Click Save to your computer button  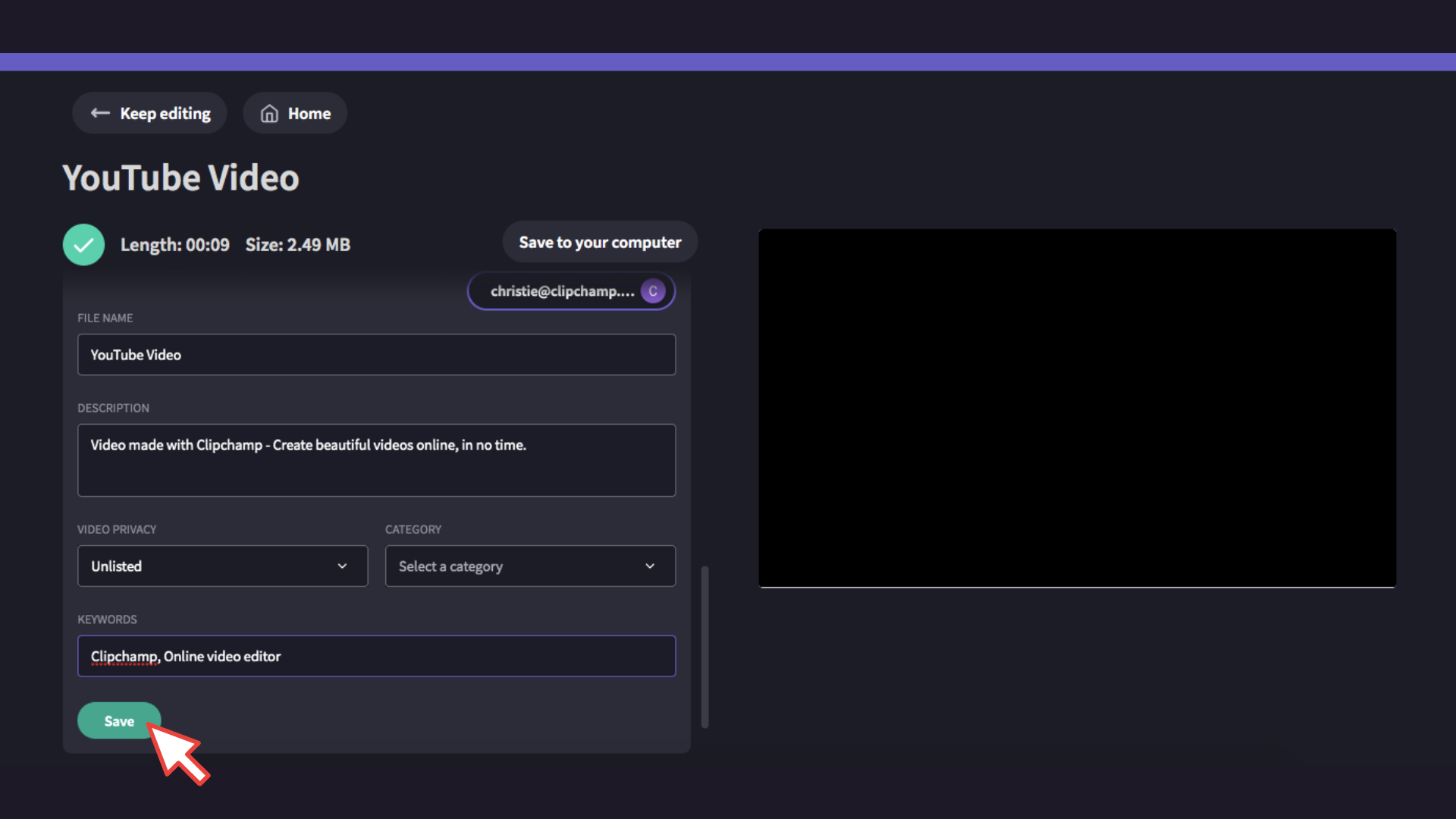click(x=600, y=243)
